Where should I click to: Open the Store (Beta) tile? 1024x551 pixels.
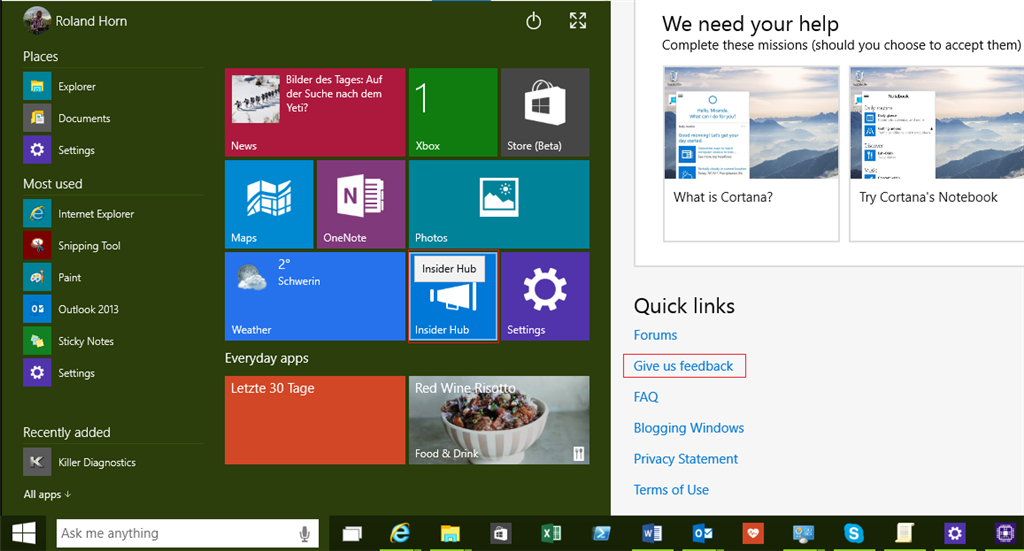pos(545,112)
